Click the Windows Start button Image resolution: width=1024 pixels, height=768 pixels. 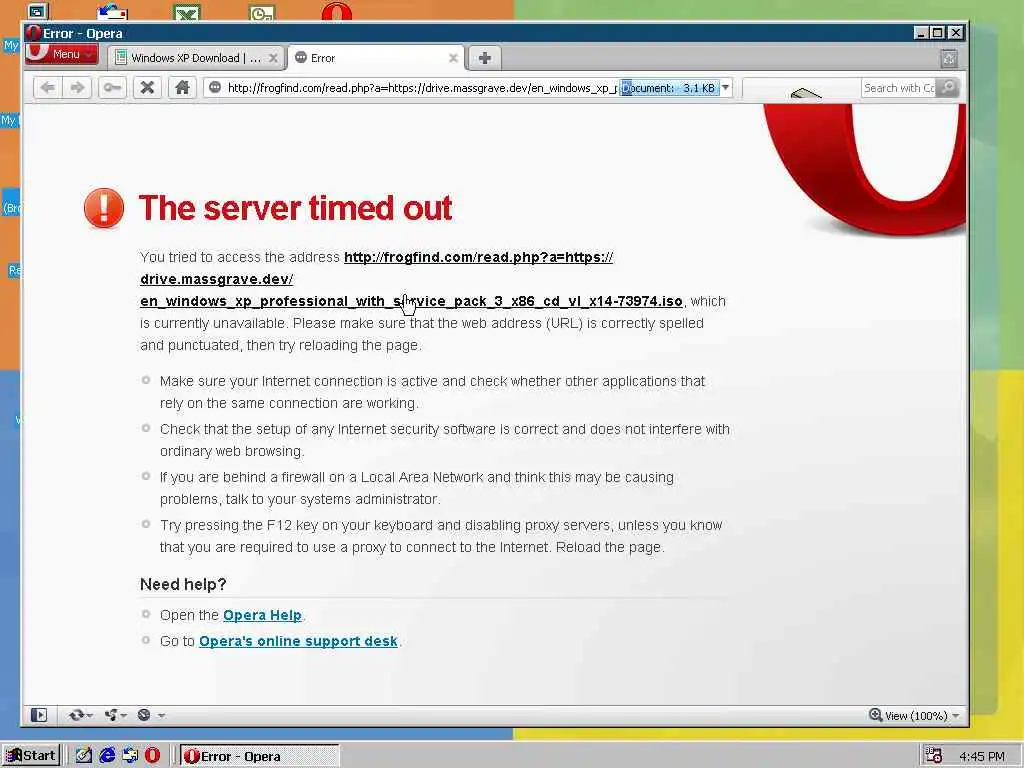point(31,756)
